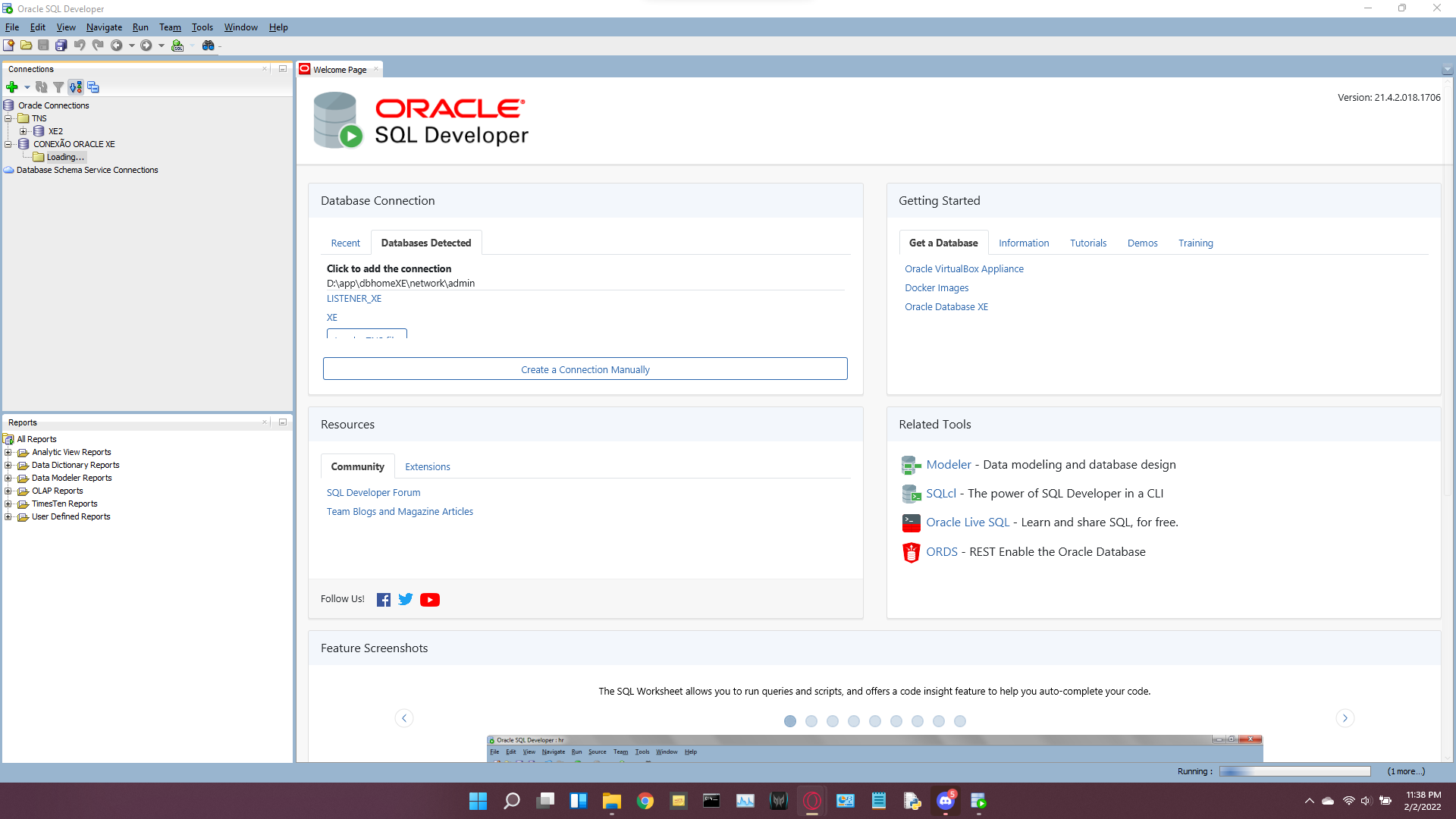Image resolution: width=1456 pixels, height=819 pixels.
Task: Open the Back history dropdown arrow
Action: [132, 45]
